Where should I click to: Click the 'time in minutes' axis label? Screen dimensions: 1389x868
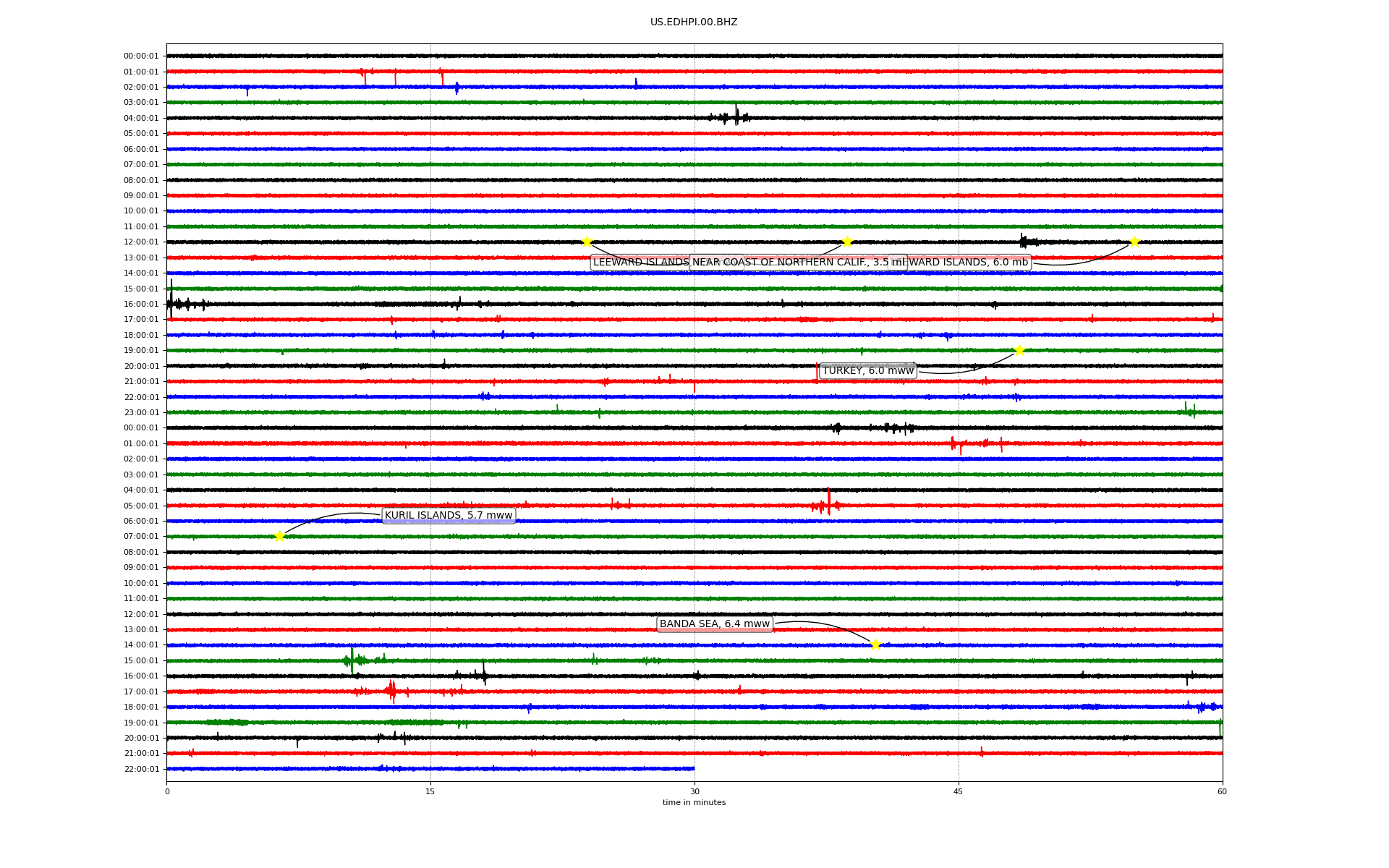pos(694,802)
